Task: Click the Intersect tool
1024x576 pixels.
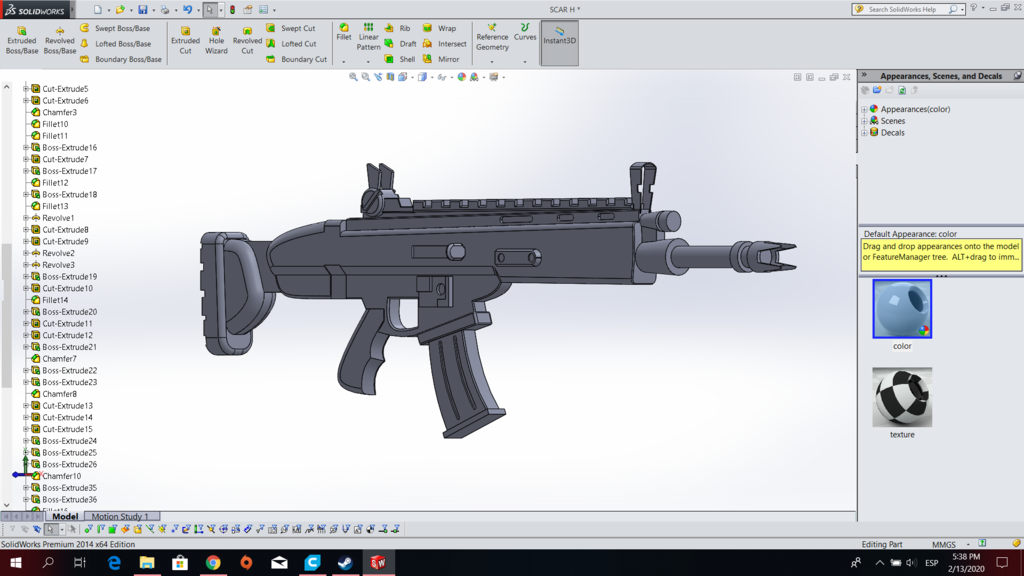Action: point(445,44)
